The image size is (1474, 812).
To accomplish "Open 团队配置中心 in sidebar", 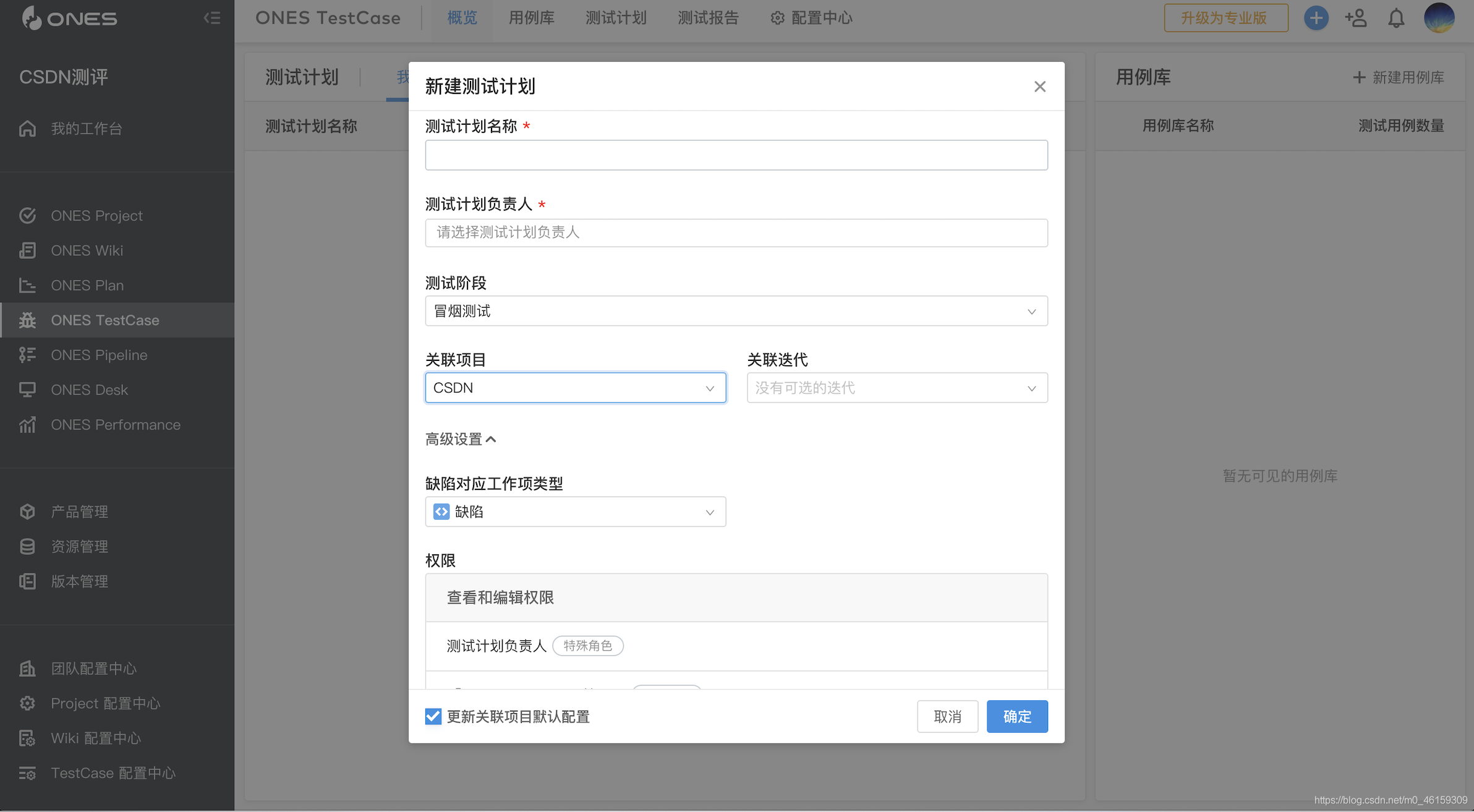I will (117, 669).
